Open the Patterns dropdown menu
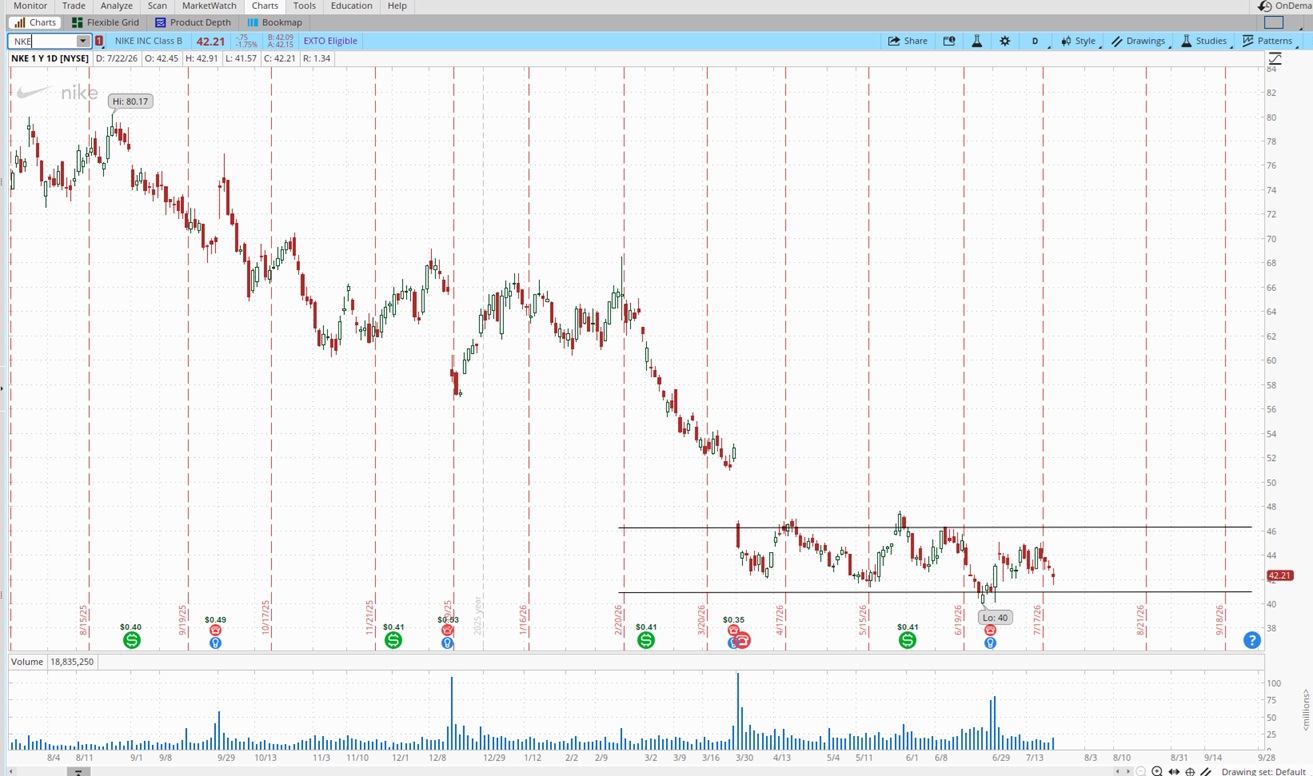The width and height of the screenshot is (1313, 776). (x=1269, y=41)
